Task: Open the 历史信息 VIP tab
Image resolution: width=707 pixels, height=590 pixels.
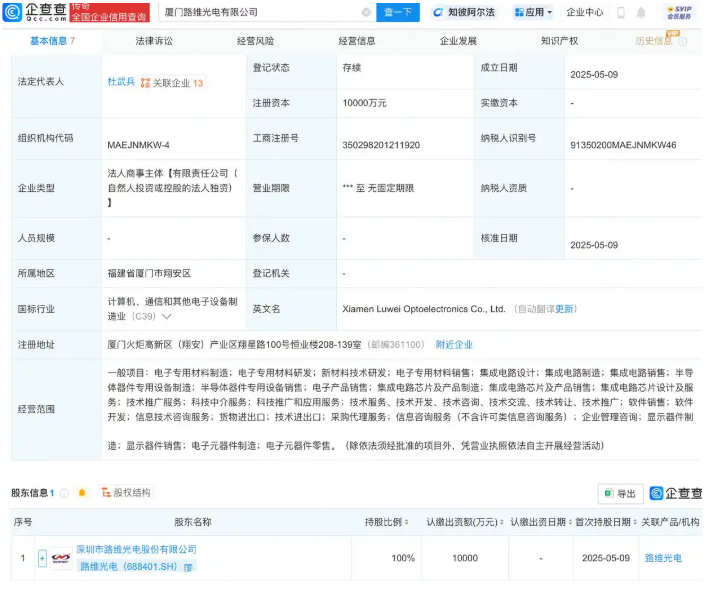Action: point(654,41)
